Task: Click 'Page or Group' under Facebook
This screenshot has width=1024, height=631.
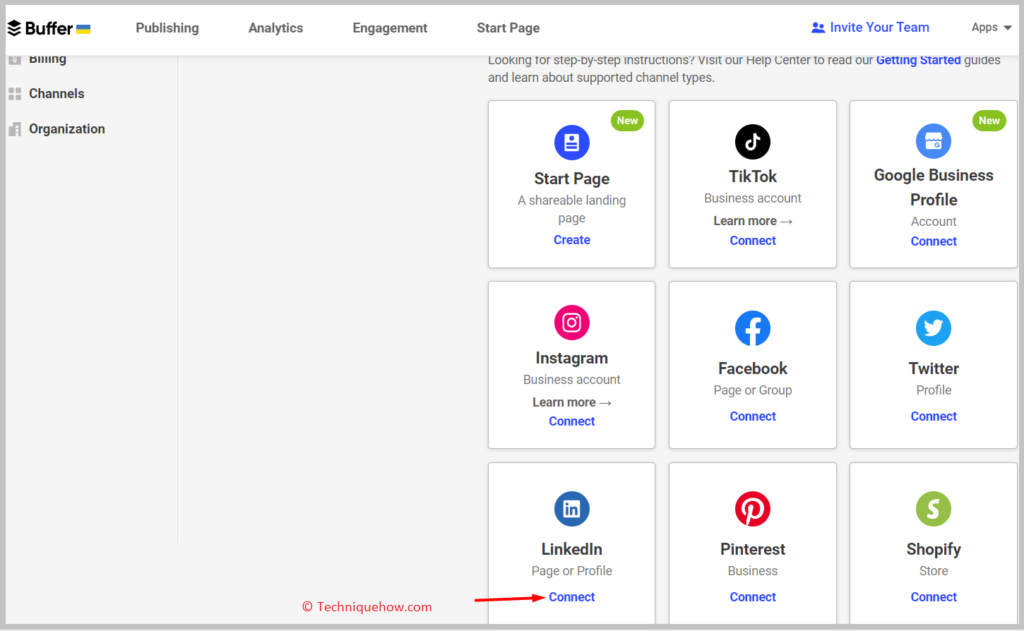Action: pyautogui.click(x=752, y=390)
